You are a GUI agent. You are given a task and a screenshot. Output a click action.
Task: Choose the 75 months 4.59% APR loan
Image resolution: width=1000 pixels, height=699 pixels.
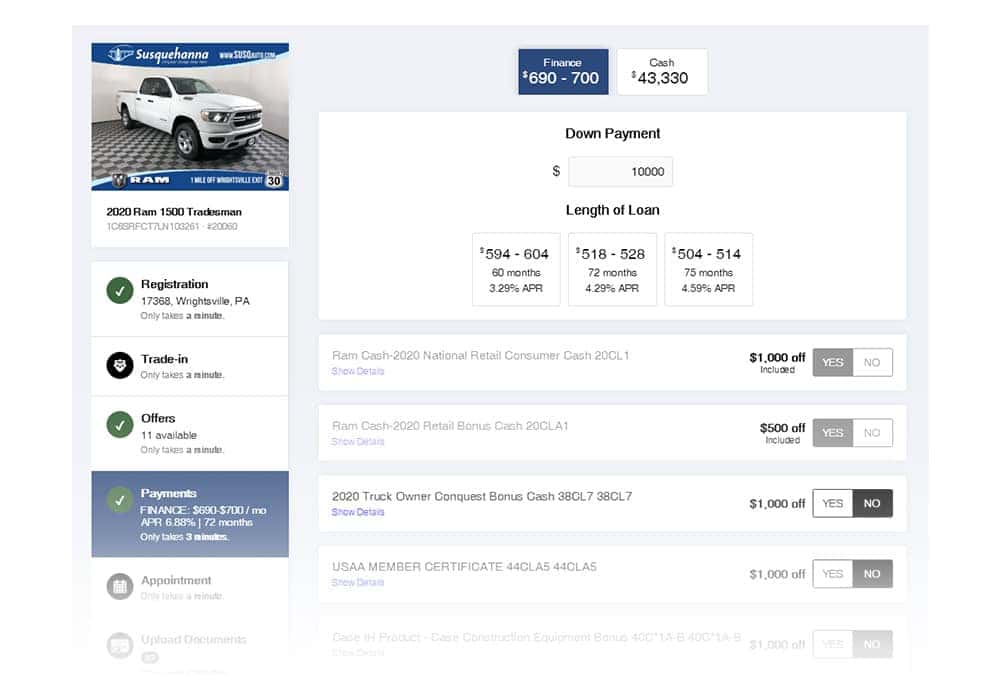click(709, 269)
